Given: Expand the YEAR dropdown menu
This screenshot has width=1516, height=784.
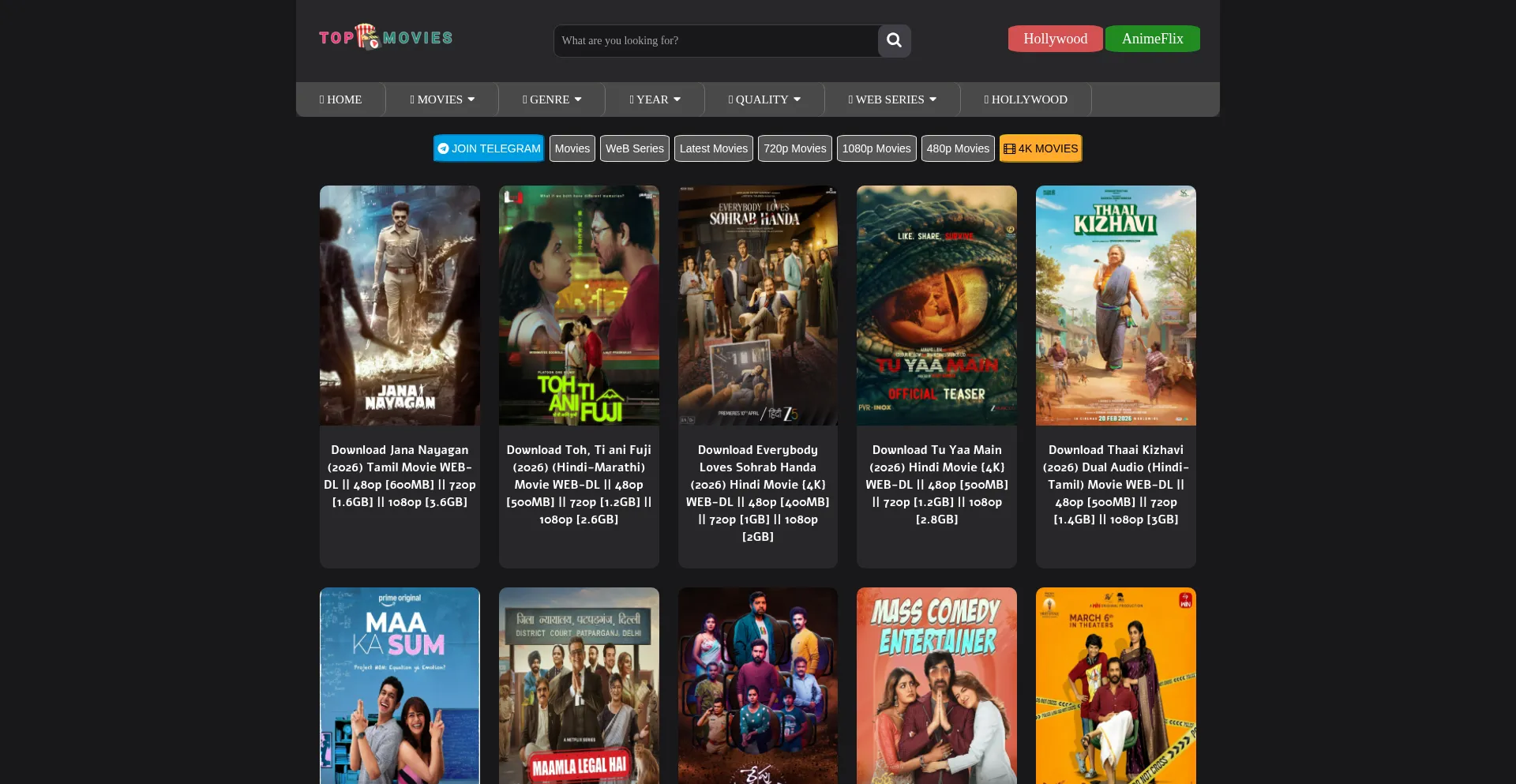Looking at the screenshot, I should pos(655,99).
